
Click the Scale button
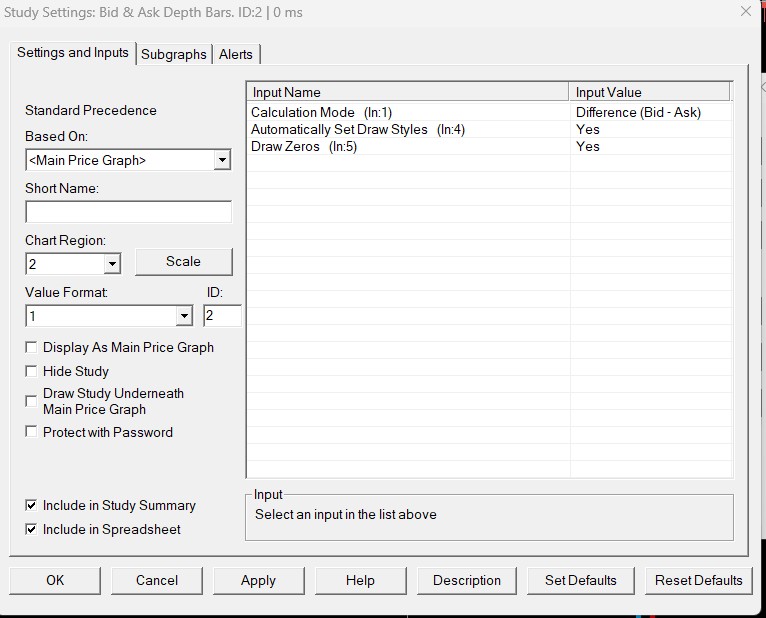click(183, 261)
